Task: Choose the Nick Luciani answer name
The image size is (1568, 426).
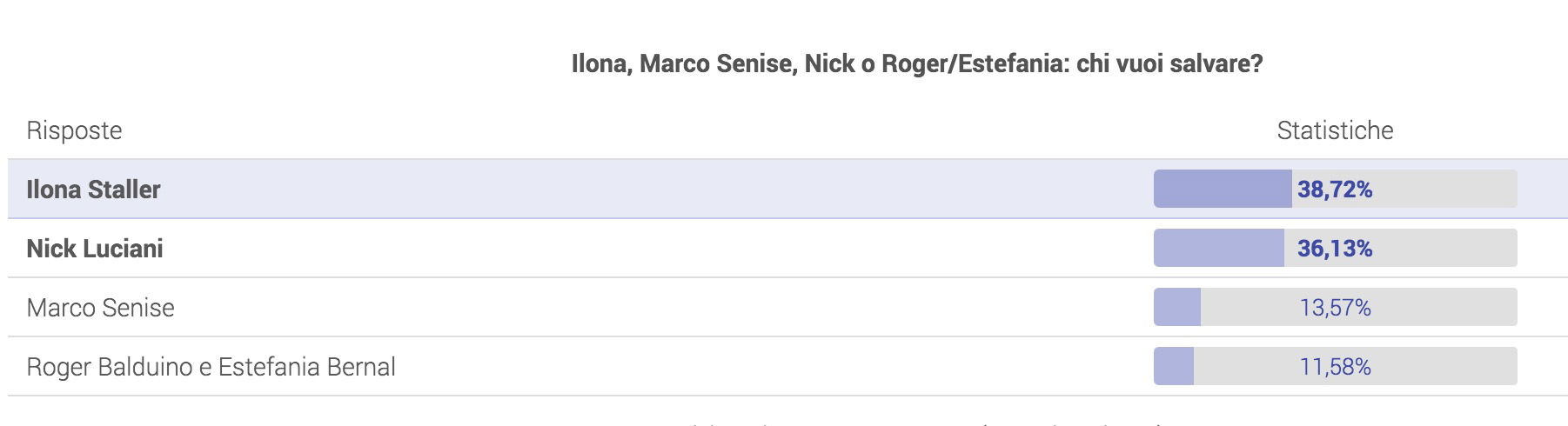Action: pyautogui.click(x=95, y=249)
